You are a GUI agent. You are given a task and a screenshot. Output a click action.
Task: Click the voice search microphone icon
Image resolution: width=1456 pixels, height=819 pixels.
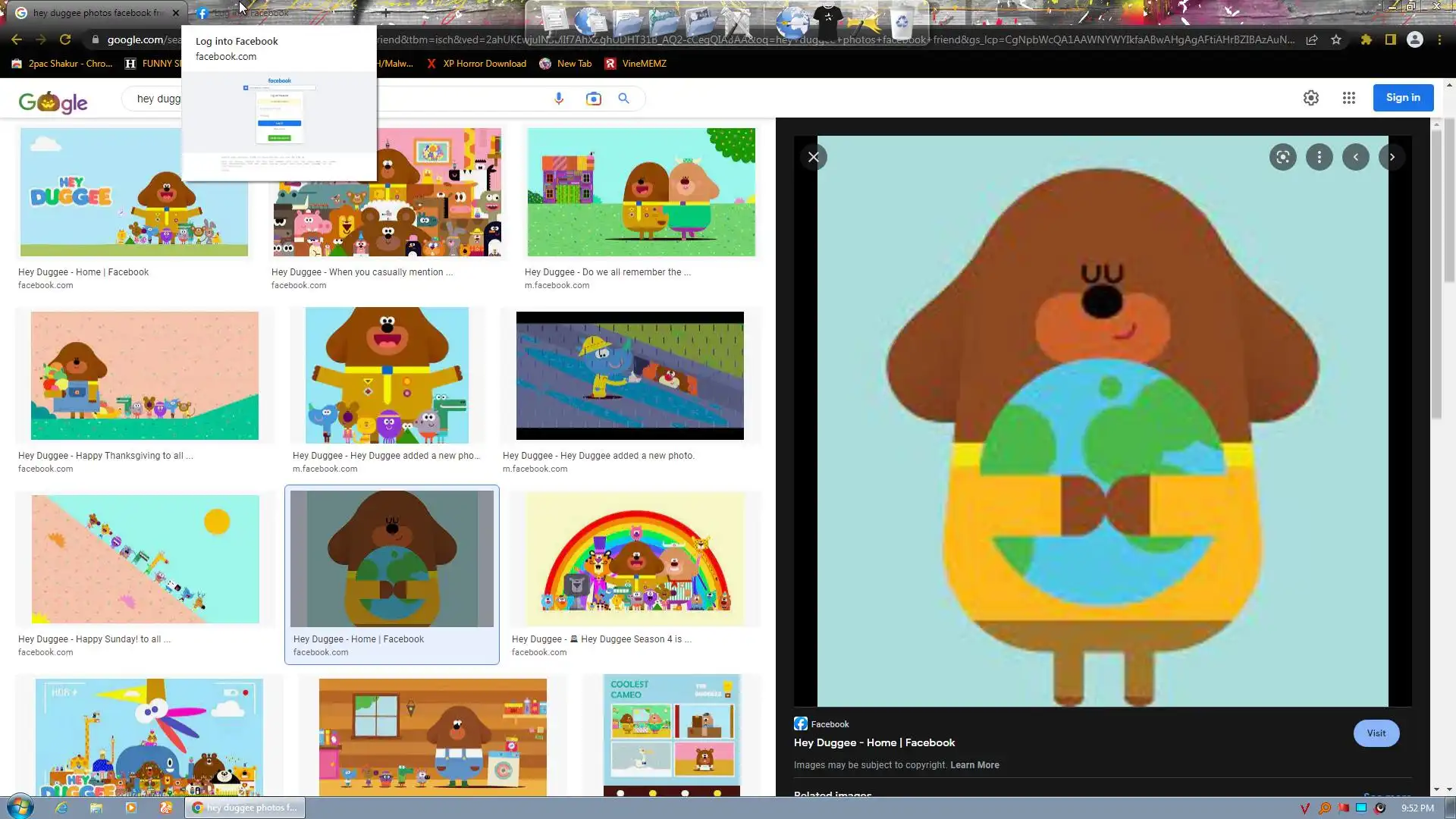coord(559,99)
